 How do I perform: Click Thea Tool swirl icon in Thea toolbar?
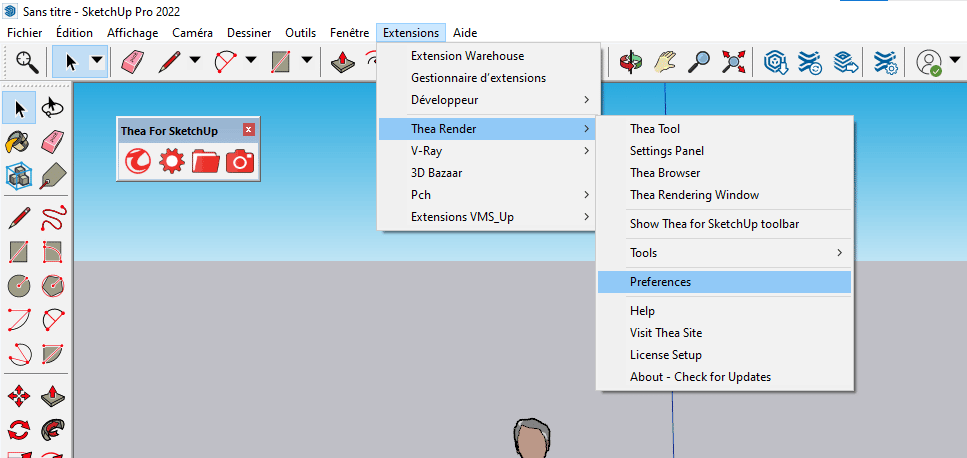point(138,161)
